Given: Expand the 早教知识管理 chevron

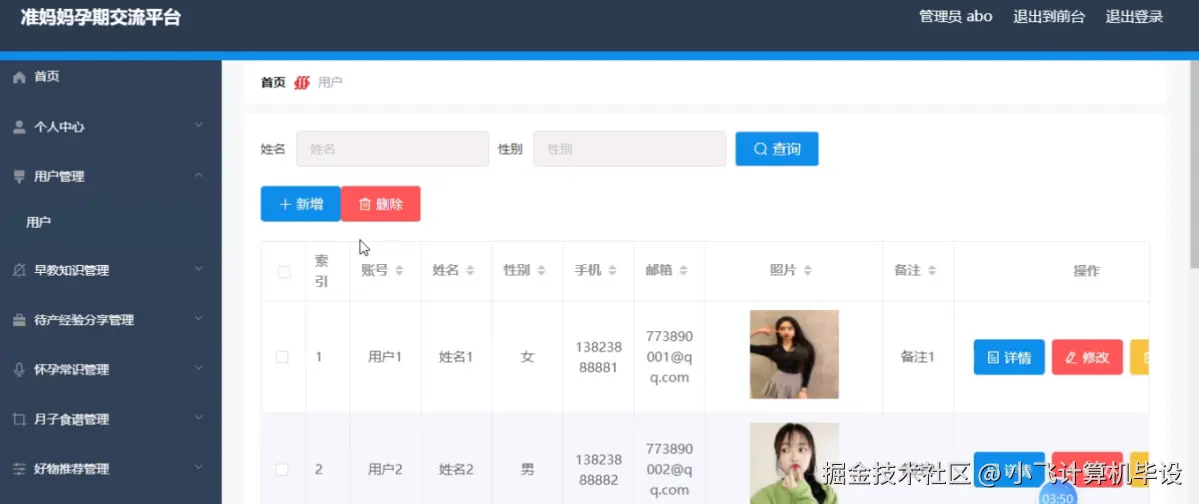Looking at the screenshot, I should click(x=199, y=269).
